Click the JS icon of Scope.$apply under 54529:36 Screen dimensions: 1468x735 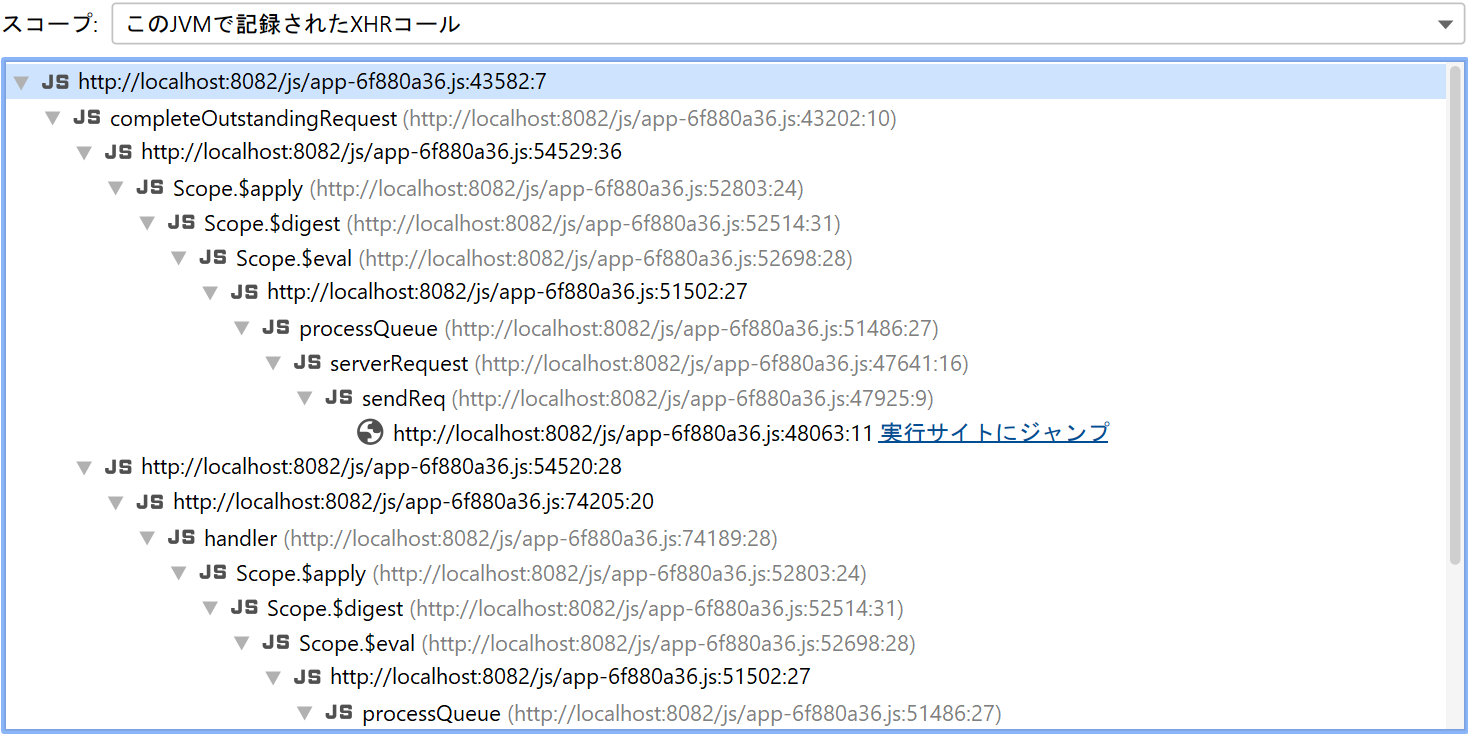(x=150, y=188)
